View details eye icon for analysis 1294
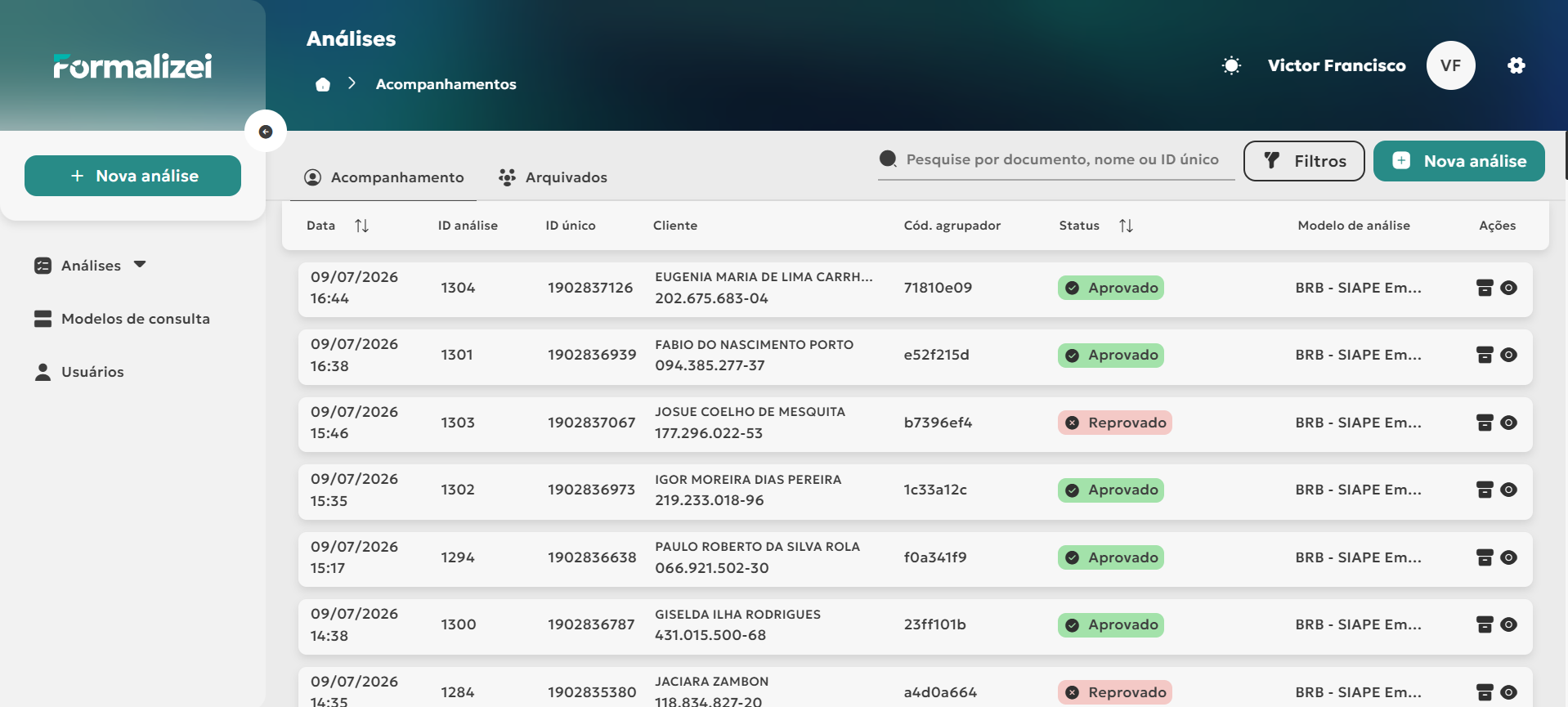The image size is (1568, 707). pos(1509,557)
